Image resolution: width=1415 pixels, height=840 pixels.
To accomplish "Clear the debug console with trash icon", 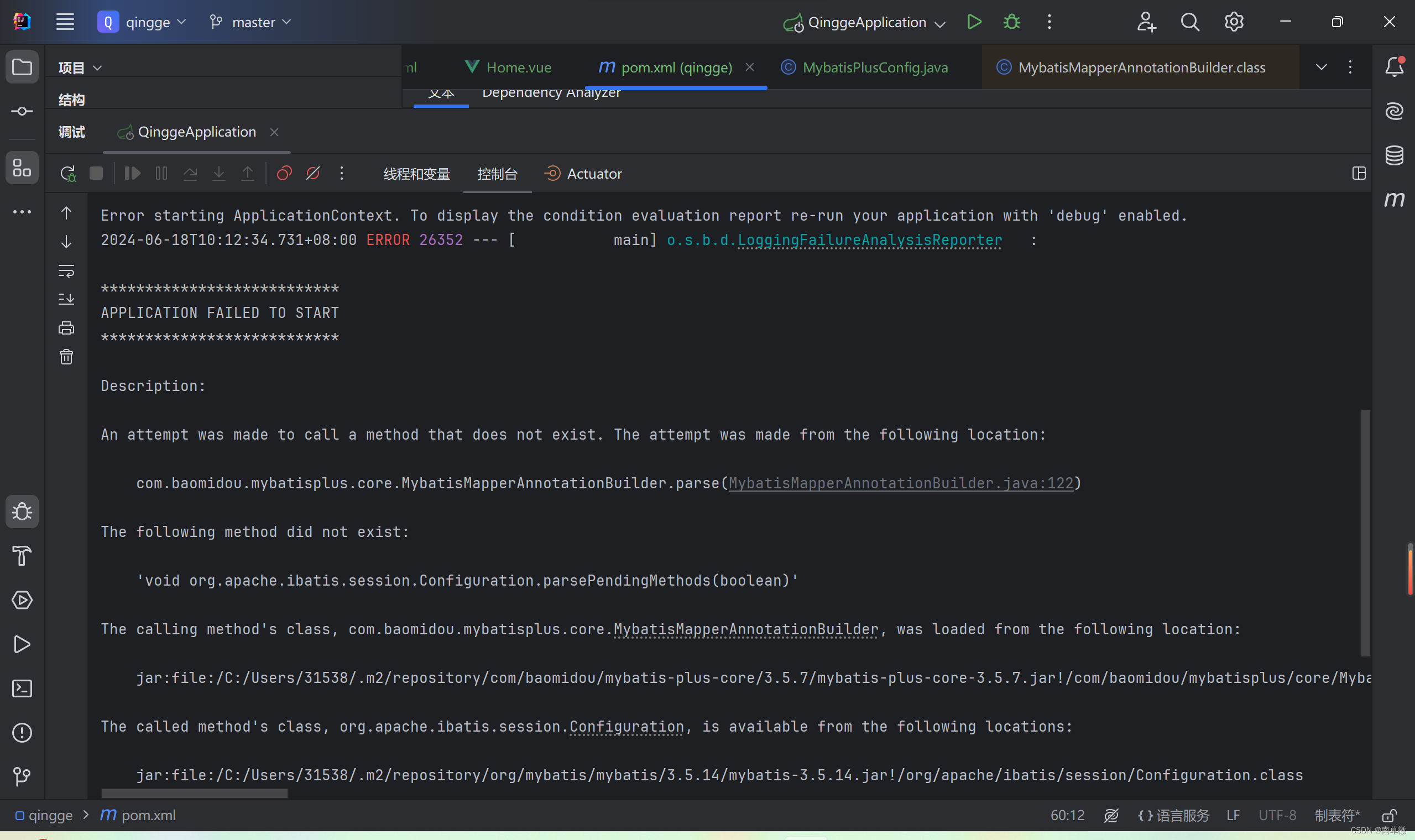I will click(66, 357).
